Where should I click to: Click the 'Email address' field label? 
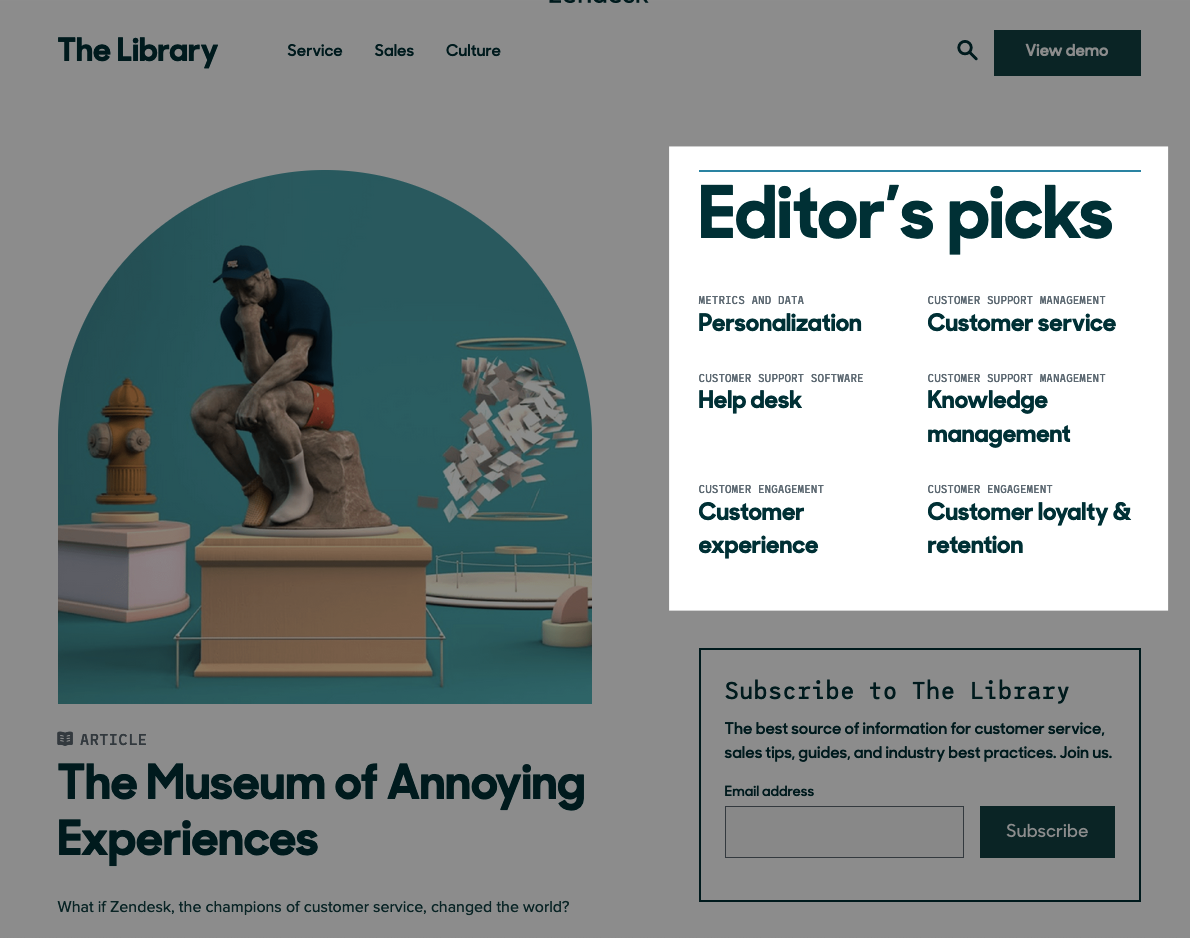[769, 792]
